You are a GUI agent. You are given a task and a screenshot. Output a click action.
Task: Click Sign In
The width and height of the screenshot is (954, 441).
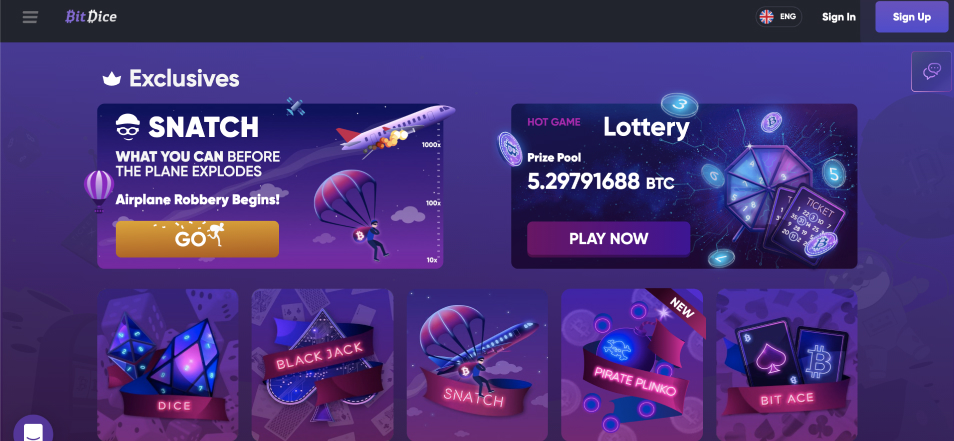coord(838,17)
